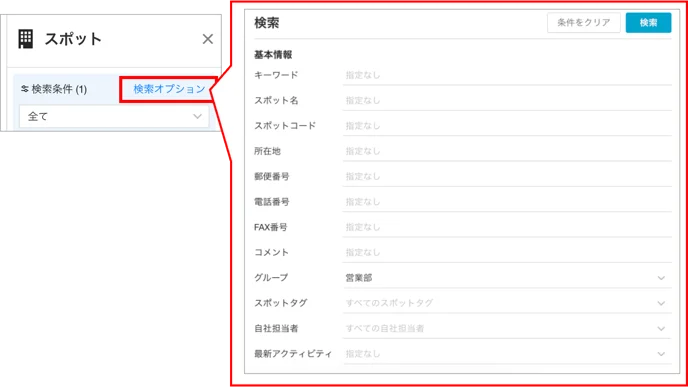Click the FAX番号 input field
This screenshot has height=387, width=688.
tap(507, 227)
